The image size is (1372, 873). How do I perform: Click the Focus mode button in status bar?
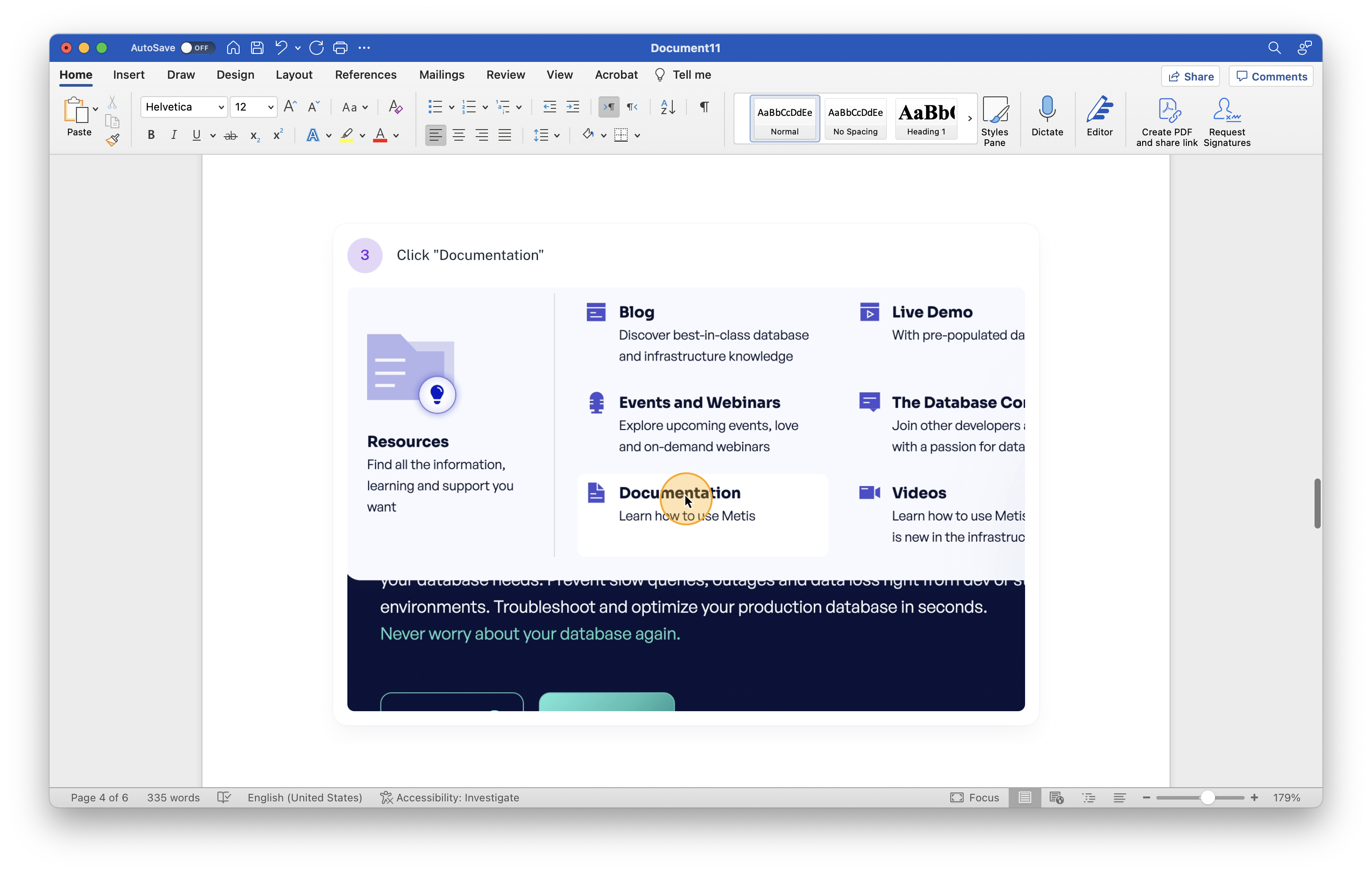pyautogui.click(x=974, y=797)
